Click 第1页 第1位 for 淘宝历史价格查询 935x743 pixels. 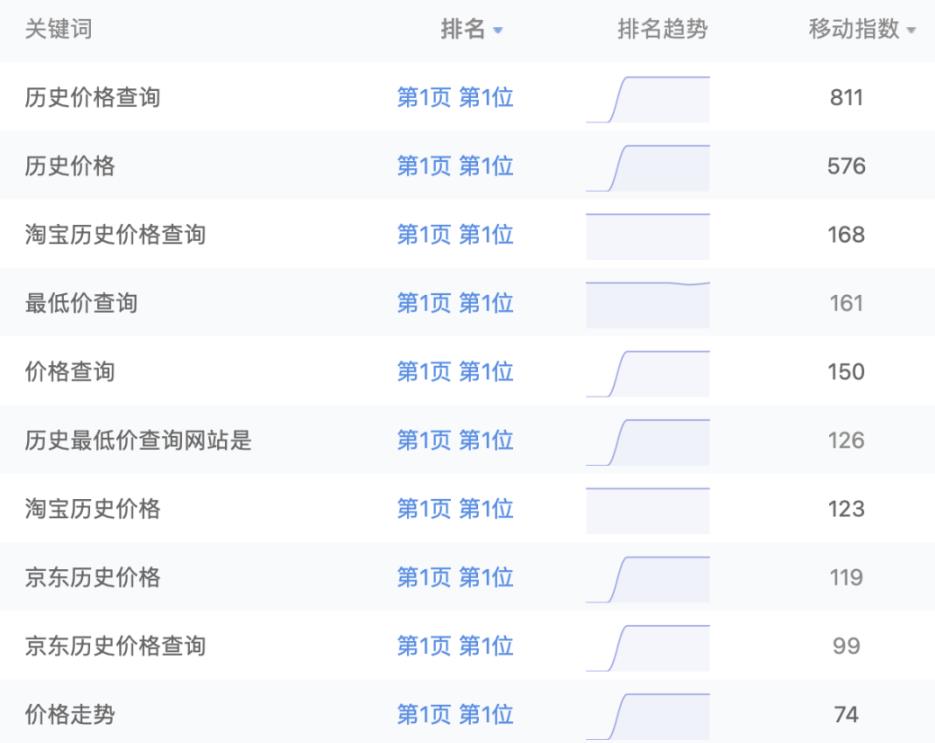[454, 235]
